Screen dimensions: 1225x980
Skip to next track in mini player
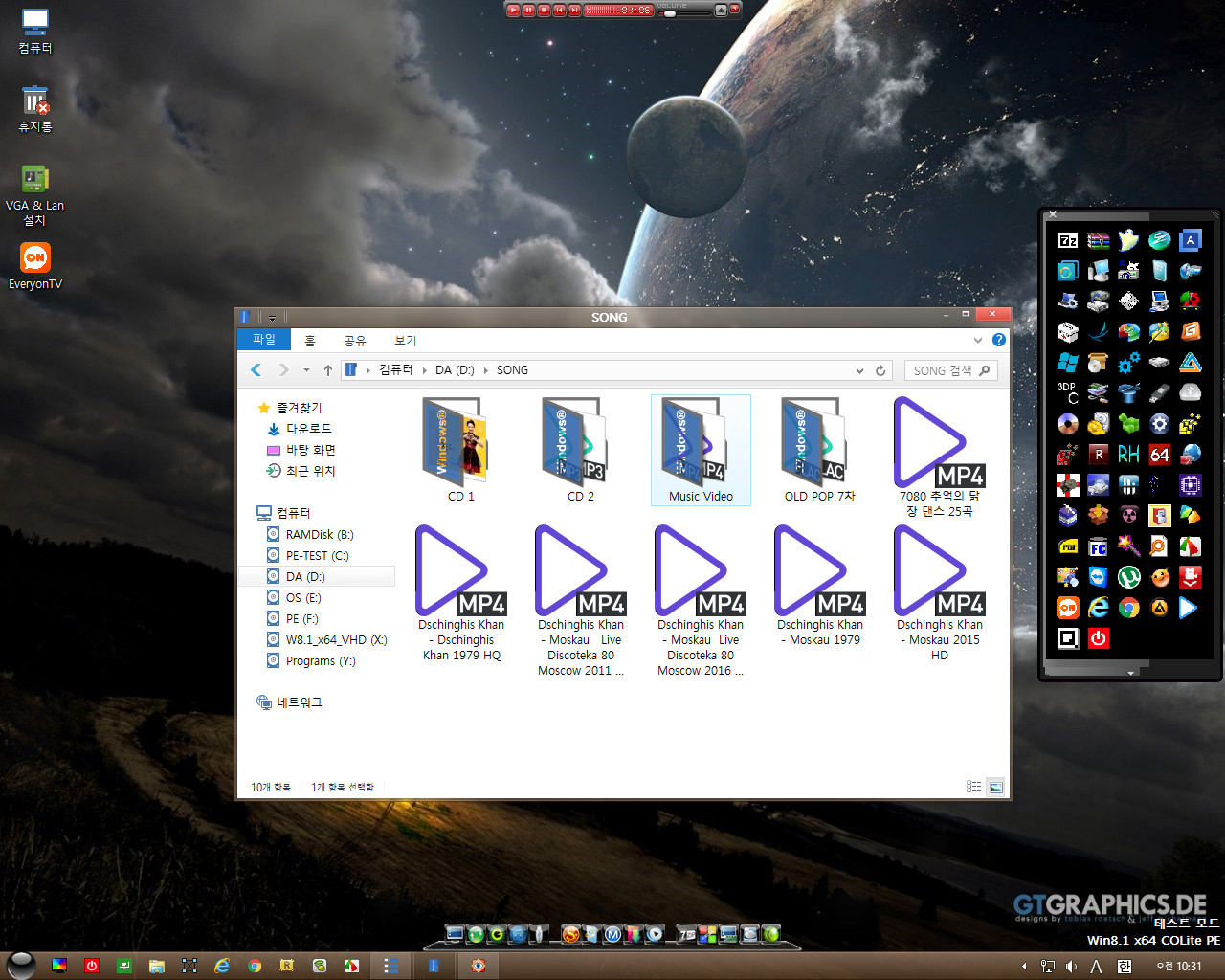pyautogui.click(x=574, y=10)
